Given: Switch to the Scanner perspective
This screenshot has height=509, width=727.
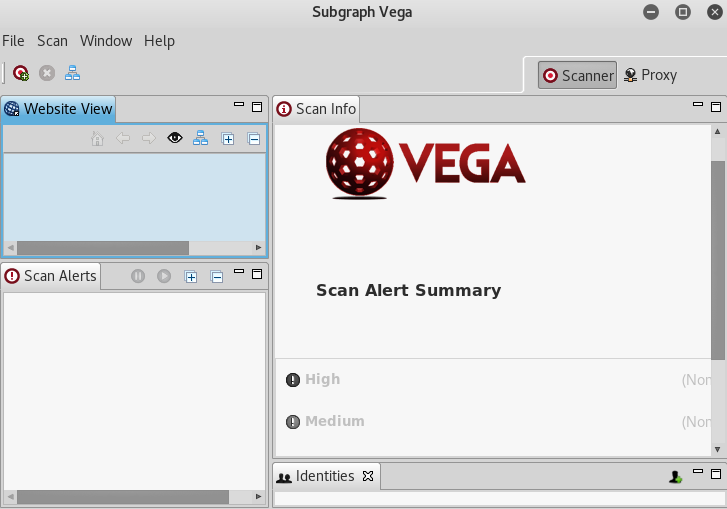Looking at the screenshot, I should tap(577, 75).
